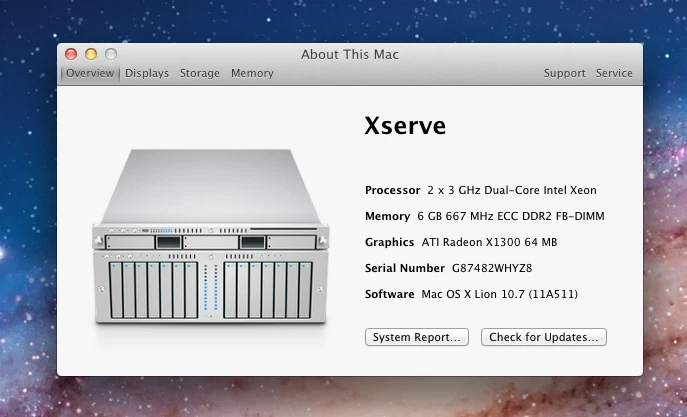This screenshot has height=417, width=687.
Task: Click Check for Updates… button
Action: click(x=544, y=337)
